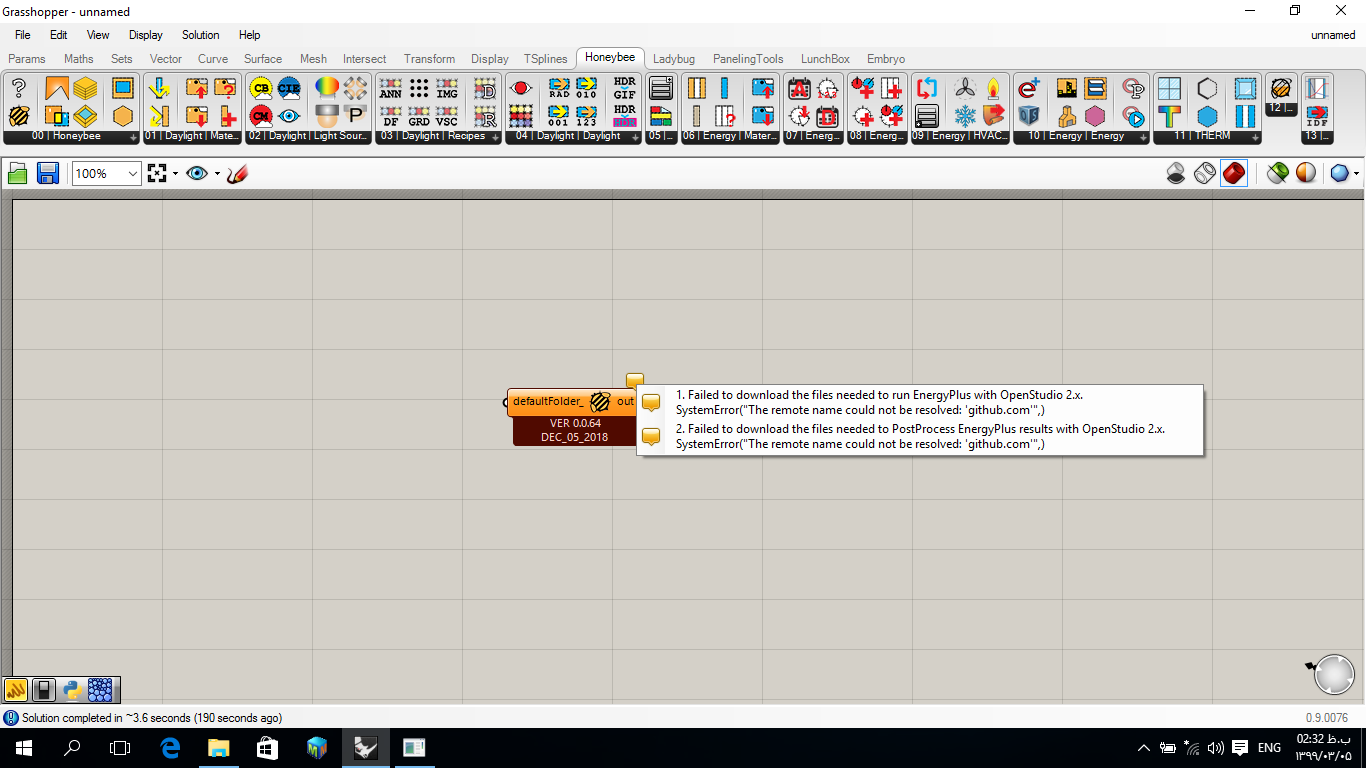1366x768 pixels.
Task: Open the Windows Start menu
Action: [24, 747]
